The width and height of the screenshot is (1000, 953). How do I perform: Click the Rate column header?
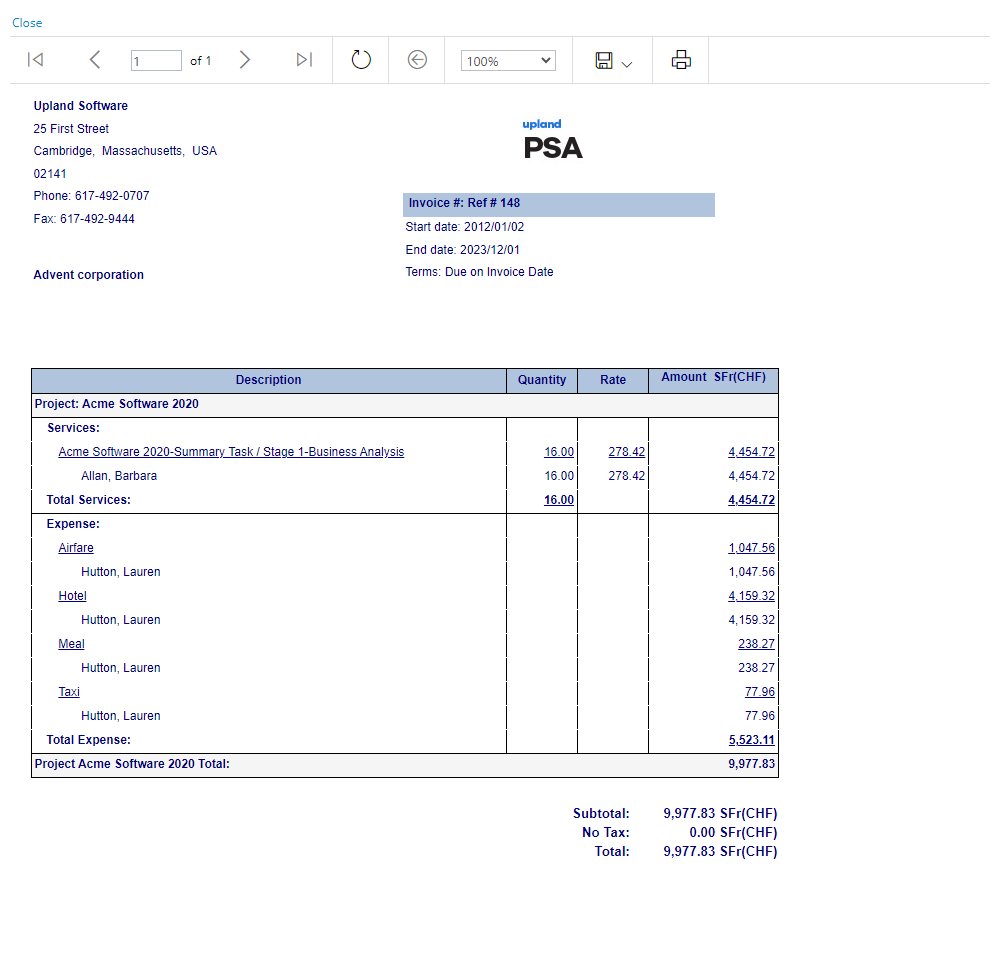[x=613, y=380]
